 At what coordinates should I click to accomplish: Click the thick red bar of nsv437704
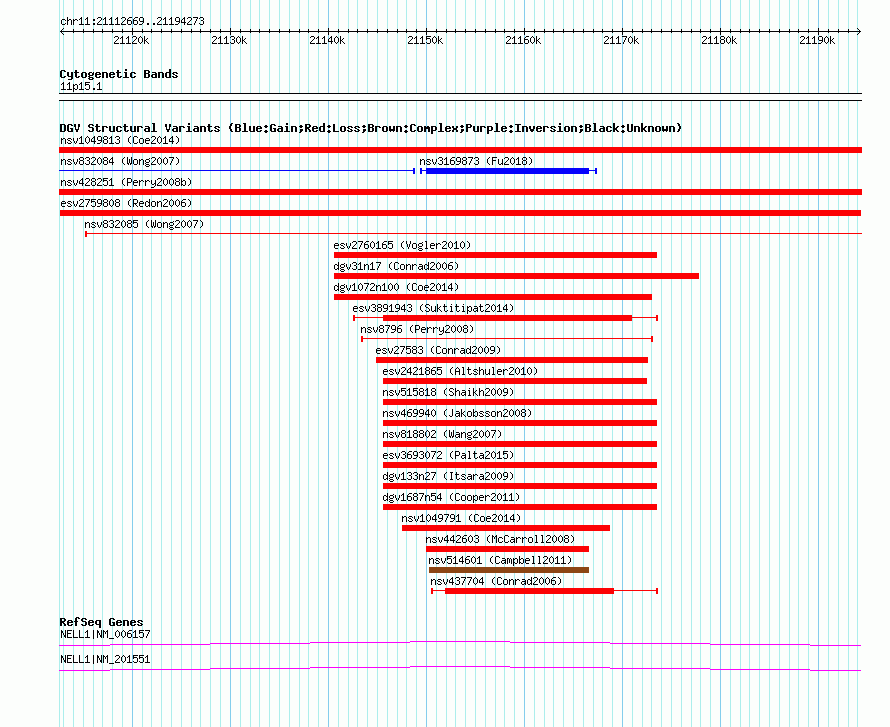click(530, 591)
